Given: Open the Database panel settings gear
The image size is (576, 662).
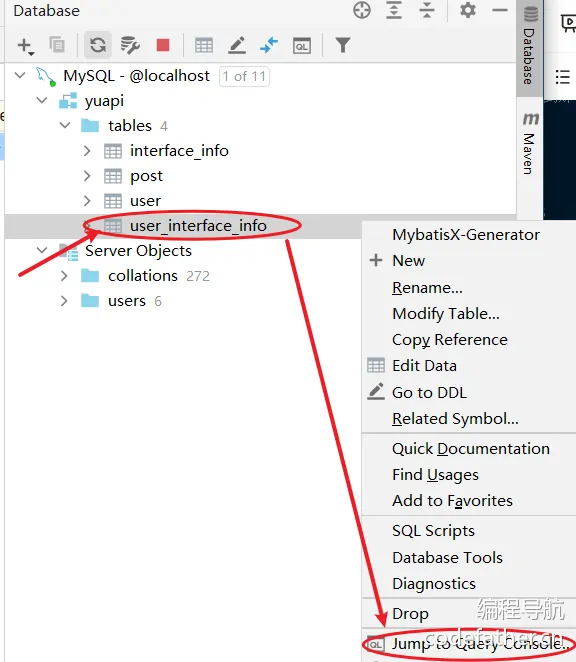Looking at the screenshot, I should point(467,10).
